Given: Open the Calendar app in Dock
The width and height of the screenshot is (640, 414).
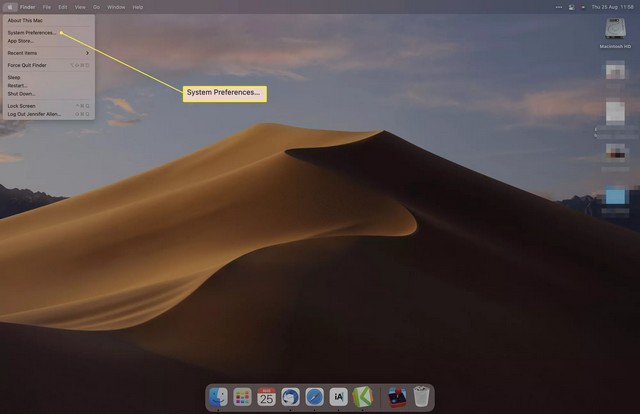Looking at the screenshot, I should point(266,397).
